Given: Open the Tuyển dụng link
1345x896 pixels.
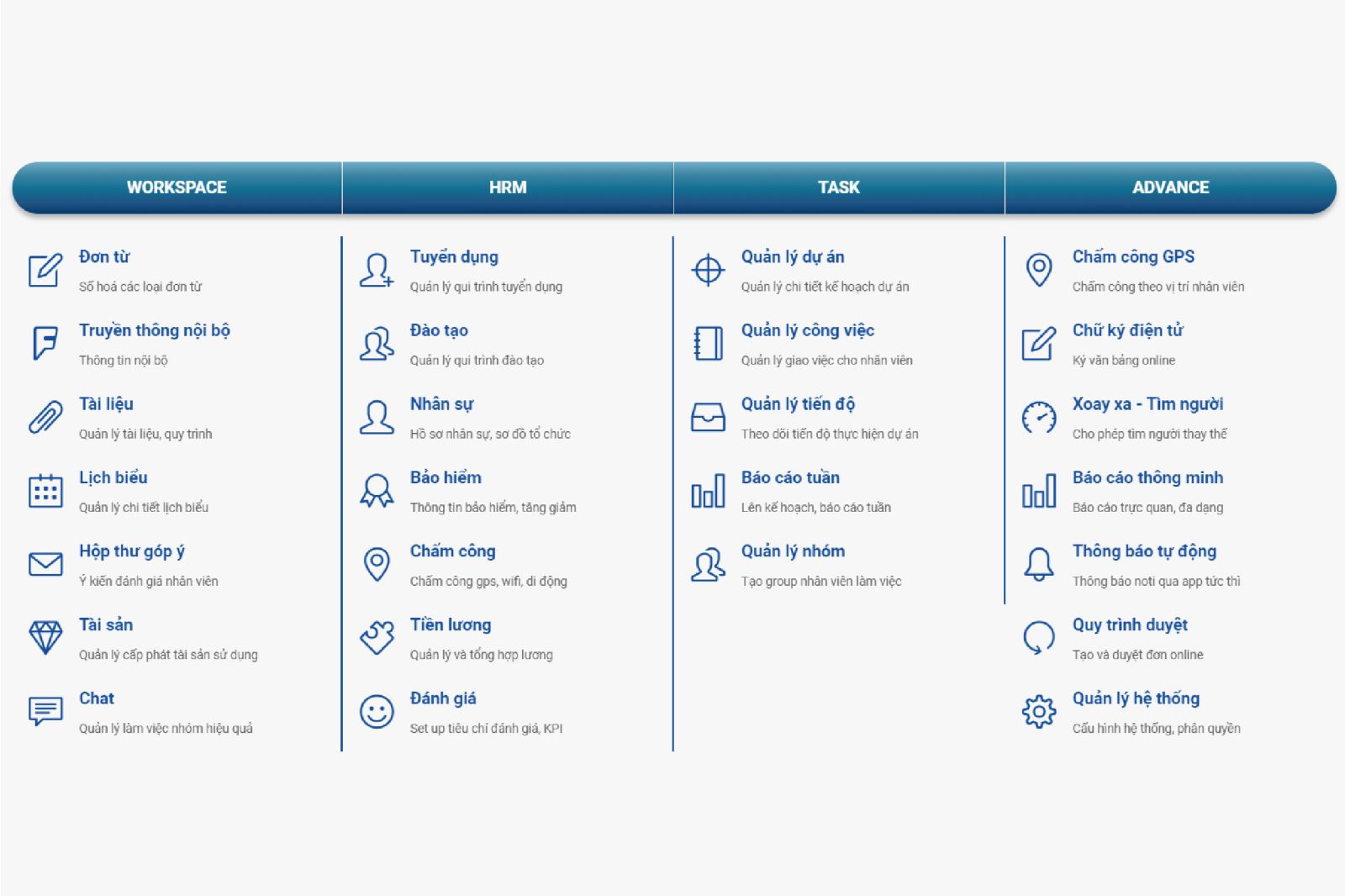Looking at the screenshot, I should point(454,257).
